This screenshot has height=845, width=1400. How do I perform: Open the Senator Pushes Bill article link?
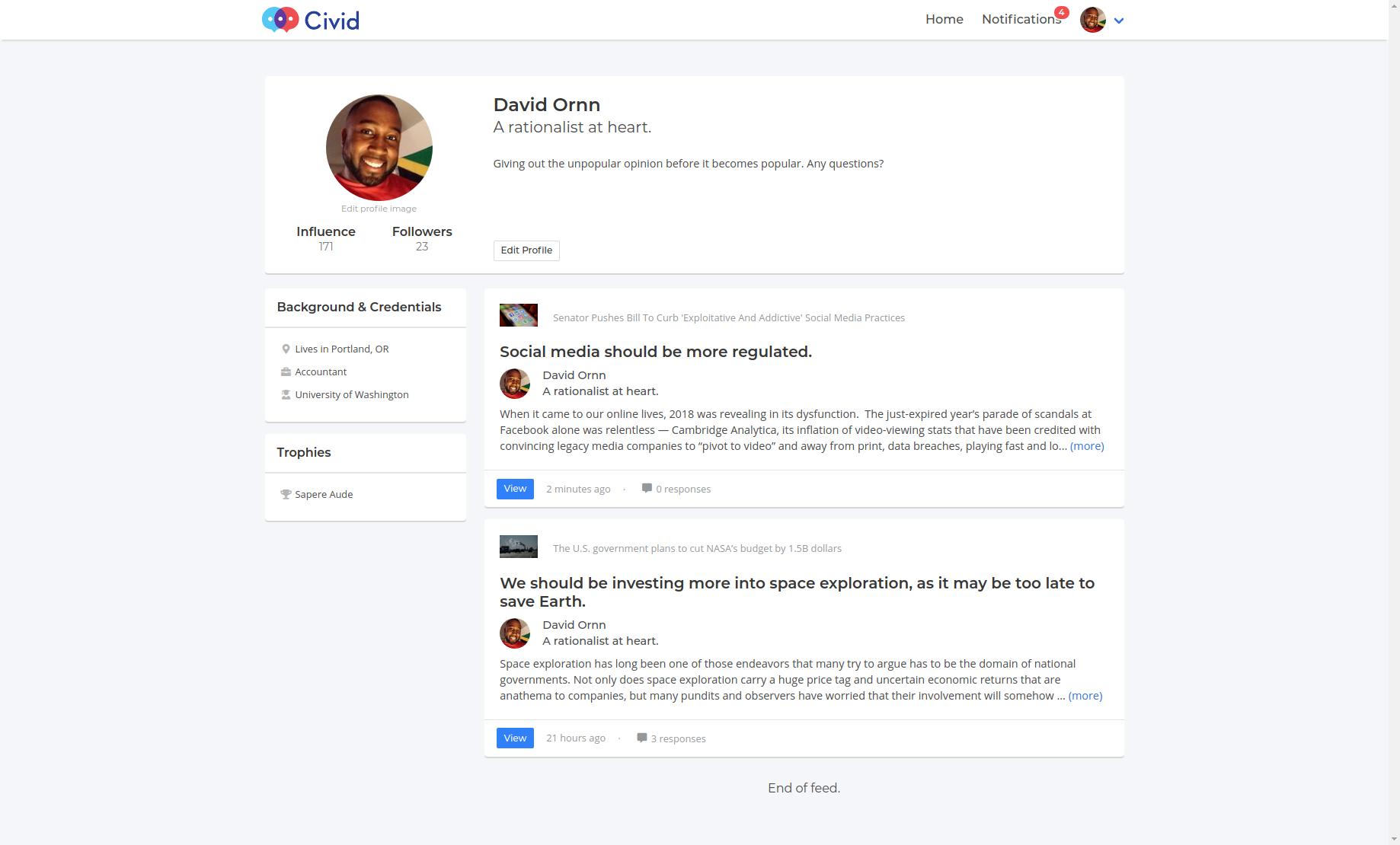(728, 318)
